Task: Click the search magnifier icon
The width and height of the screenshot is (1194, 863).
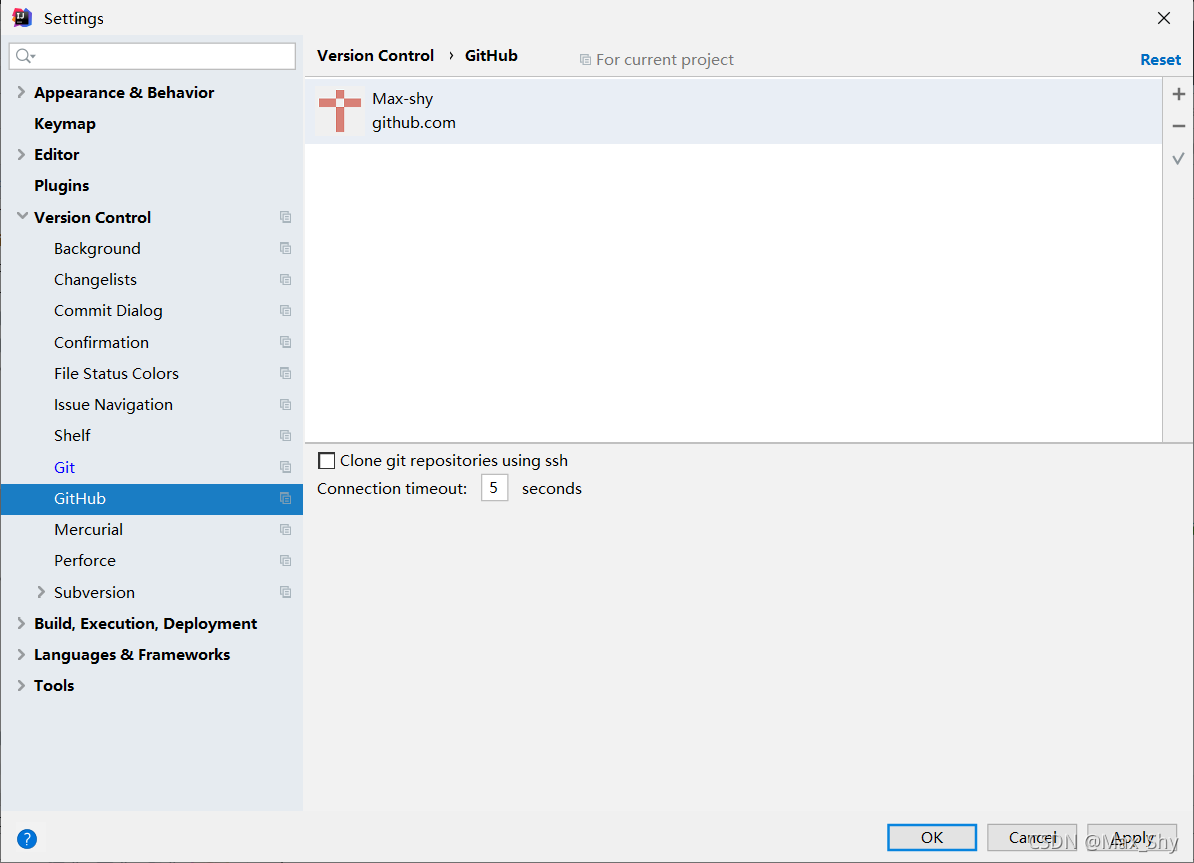Action: pyautogui.click(x=25, y=56)
